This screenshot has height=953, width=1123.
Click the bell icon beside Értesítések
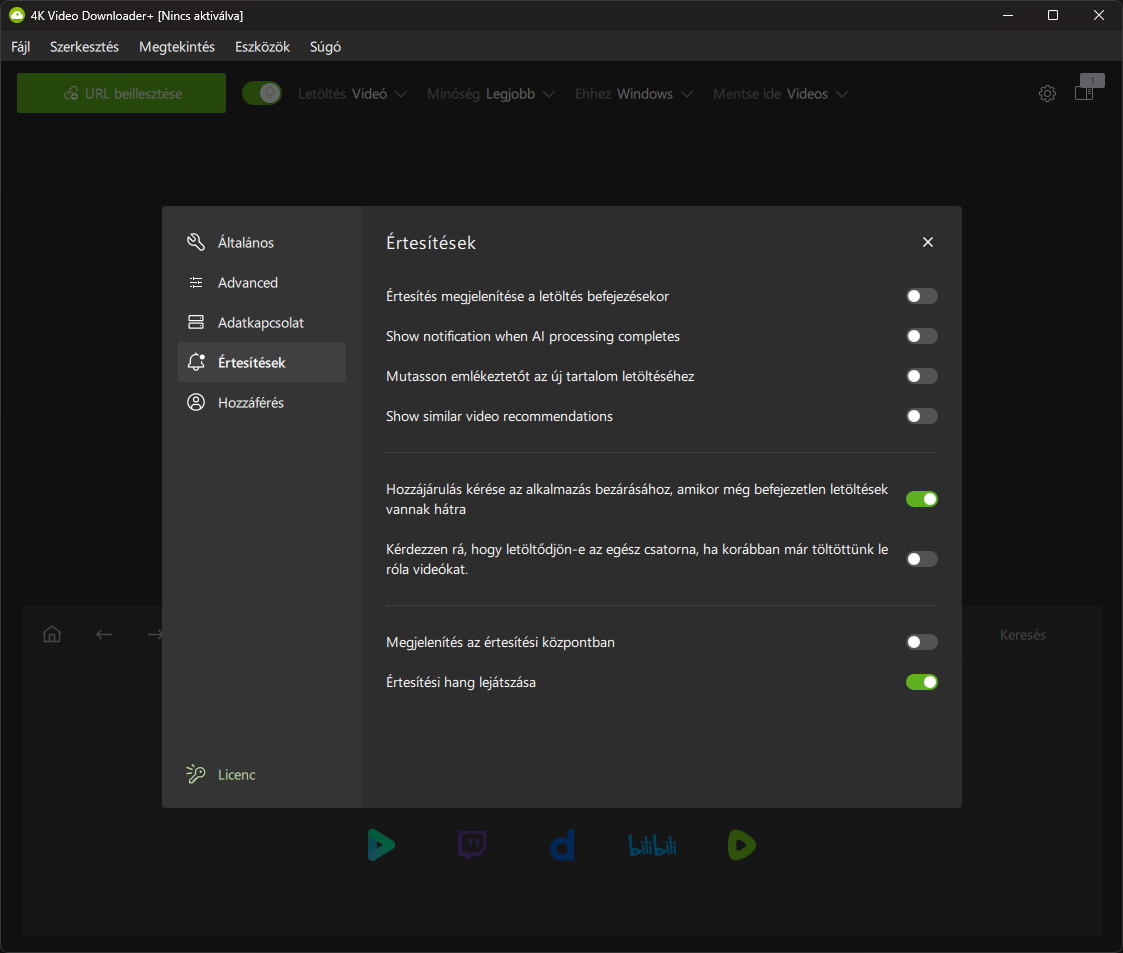(196, 362)
